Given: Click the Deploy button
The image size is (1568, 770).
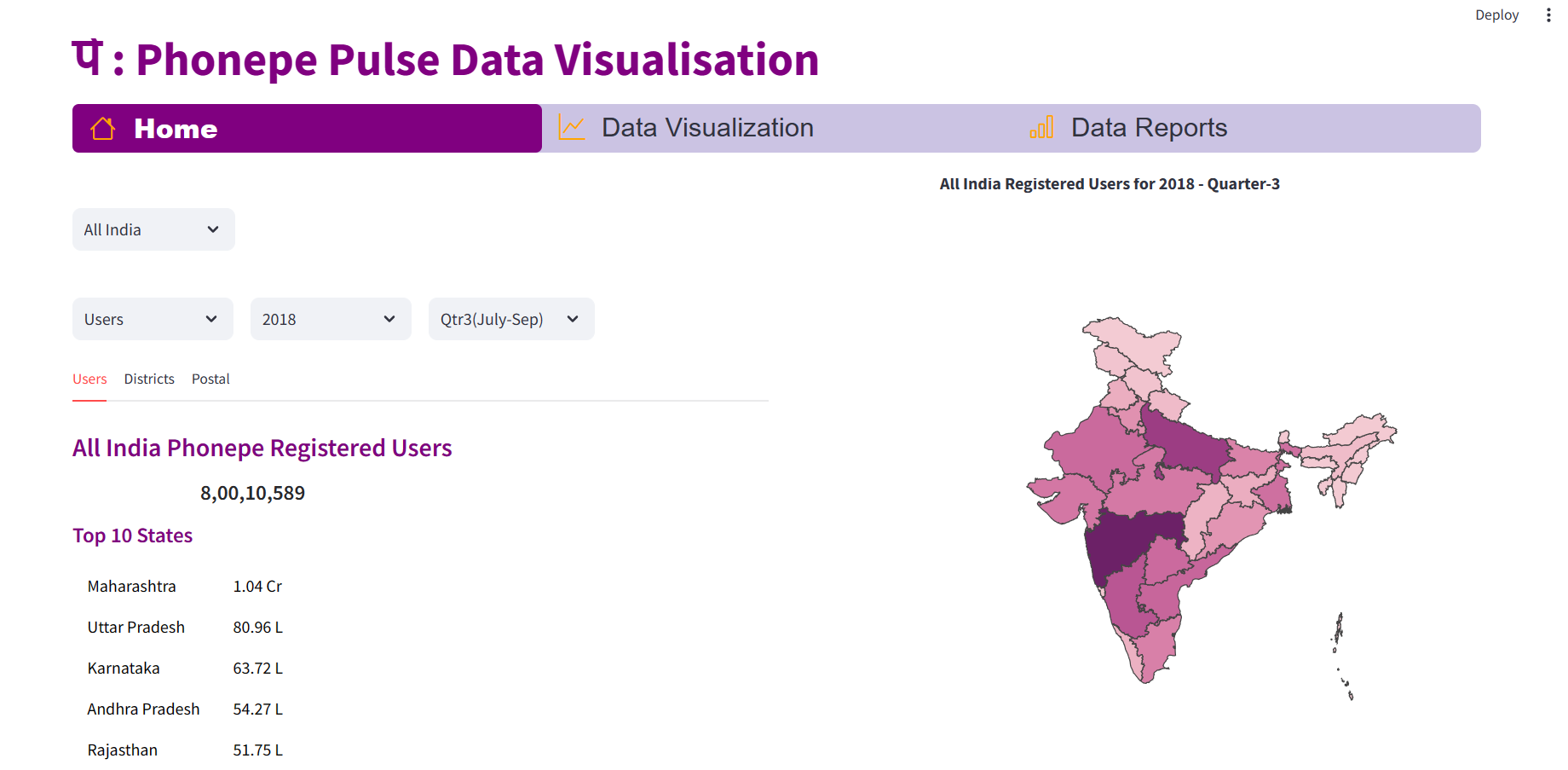Looking at the screenshot, I should [1496, 14].
